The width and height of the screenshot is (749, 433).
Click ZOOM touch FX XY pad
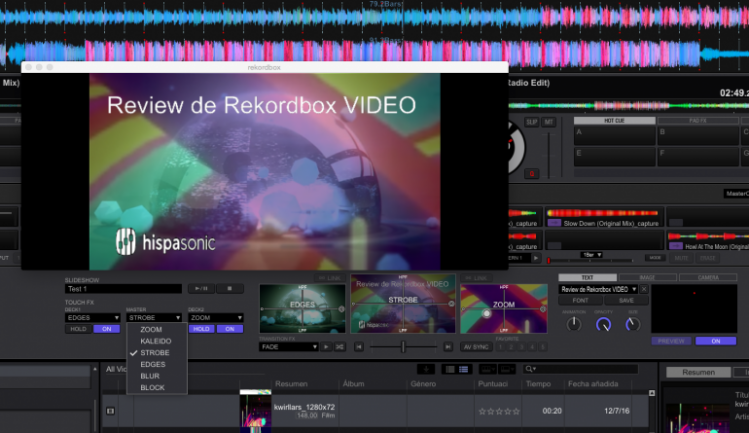(x=503, y=308)
